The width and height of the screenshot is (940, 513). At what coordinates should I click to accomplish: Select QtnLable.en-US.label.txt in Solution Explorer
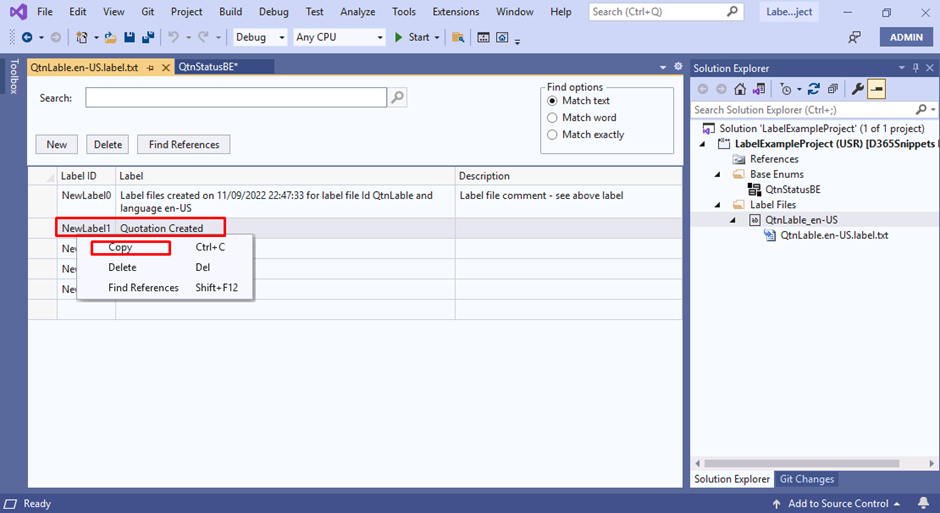834,235
